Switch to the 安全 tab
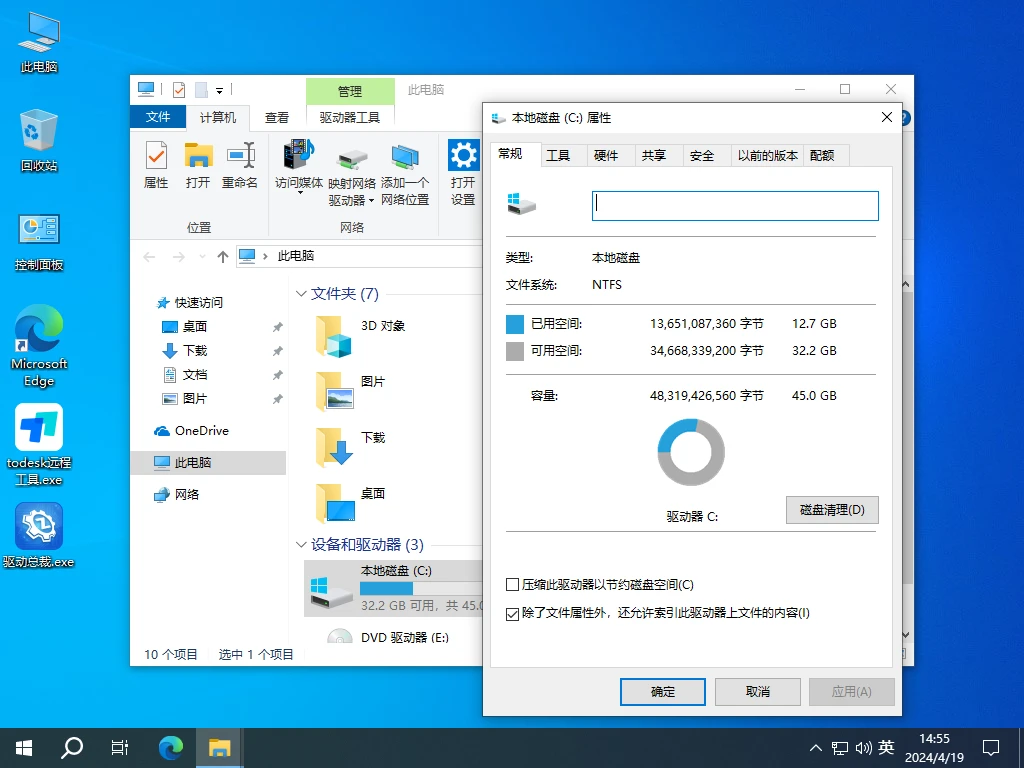The width and height of the screenshot is (1024, 768). pyautogui.click(x=702, y=155)
